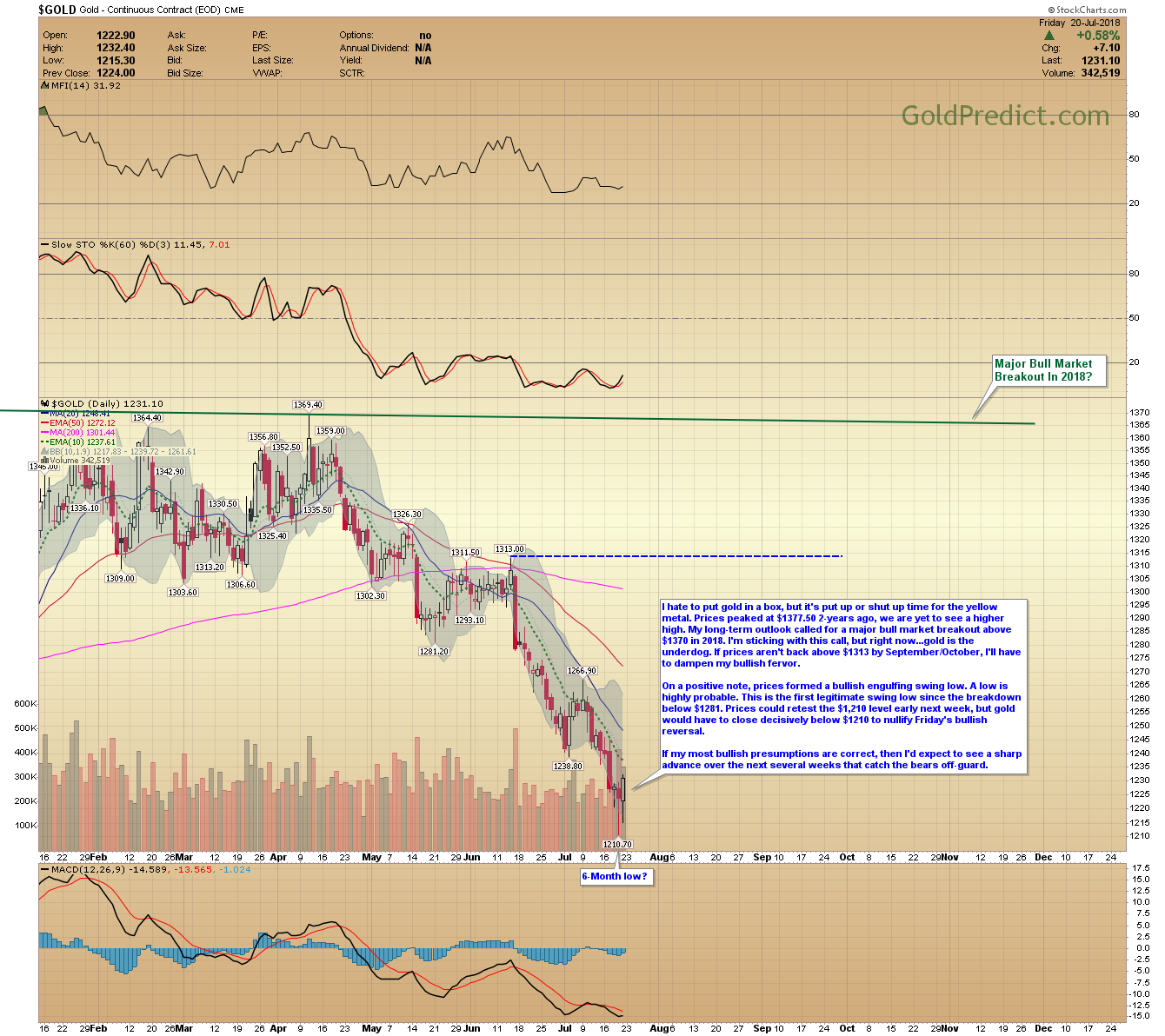The image size is (1165, 1036).
Task: Click the magenta MA(200) legend entry
Action: (82, 433)
